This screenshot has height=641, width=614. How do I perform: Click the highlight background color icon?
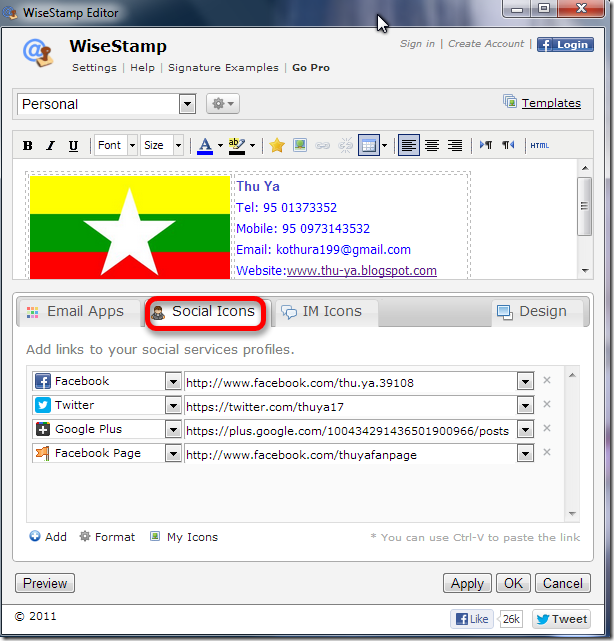point(237,146)
